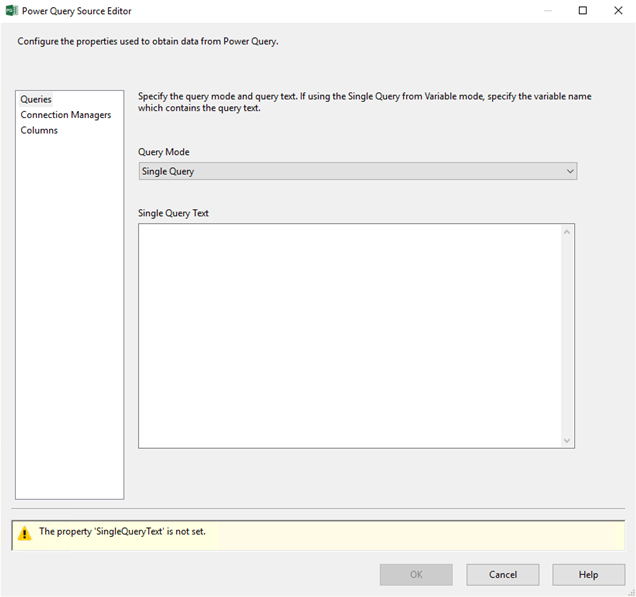This screenshot has width=636, height=597.
Task: Open Help for this editor
Action: click(588, 575)
